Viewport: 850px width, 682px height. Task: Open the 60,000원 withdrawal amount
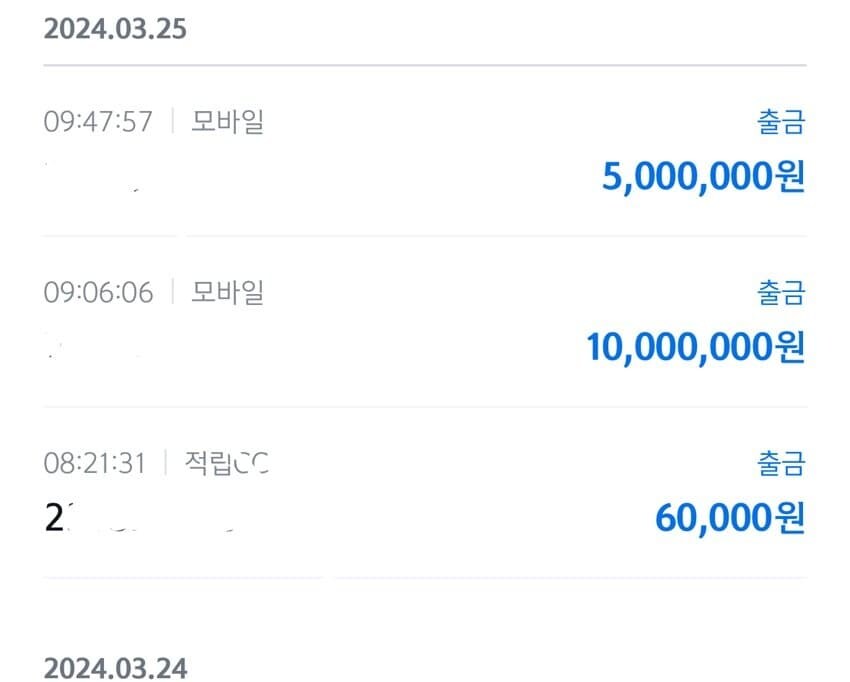pos(730,518)
